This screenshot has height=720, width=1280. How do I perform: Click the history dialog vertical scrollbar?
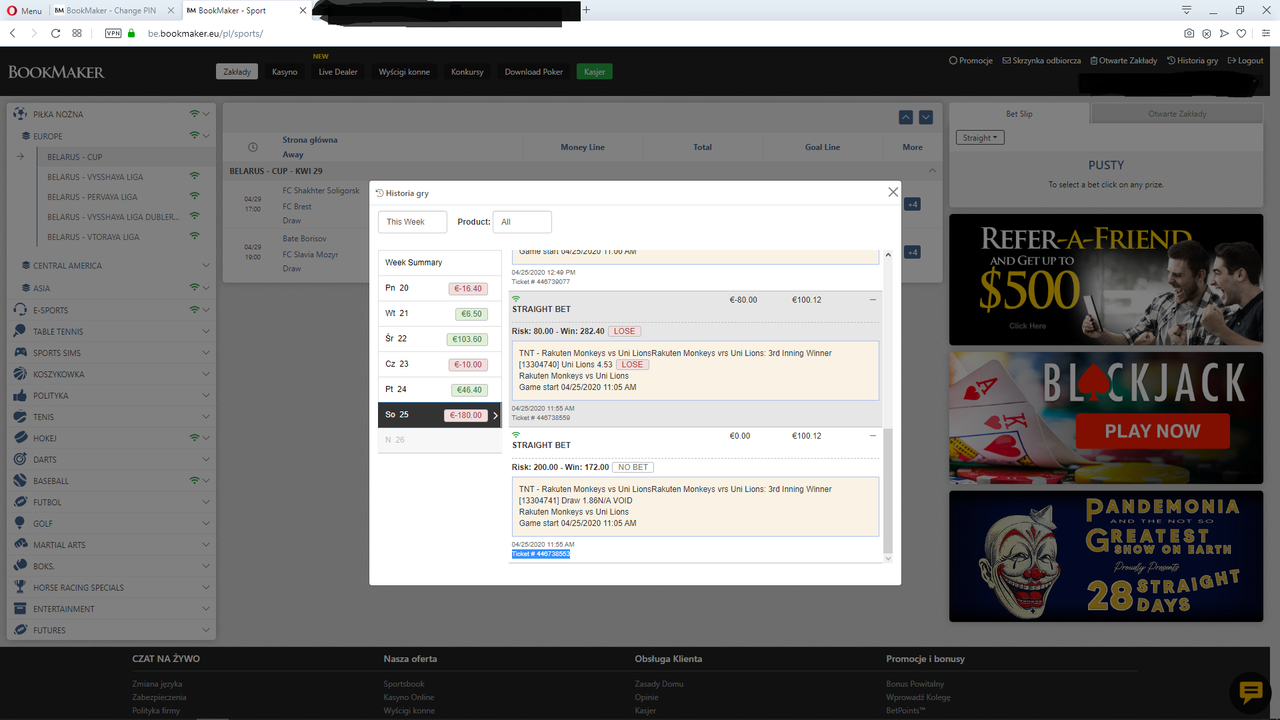pos(888,490)
